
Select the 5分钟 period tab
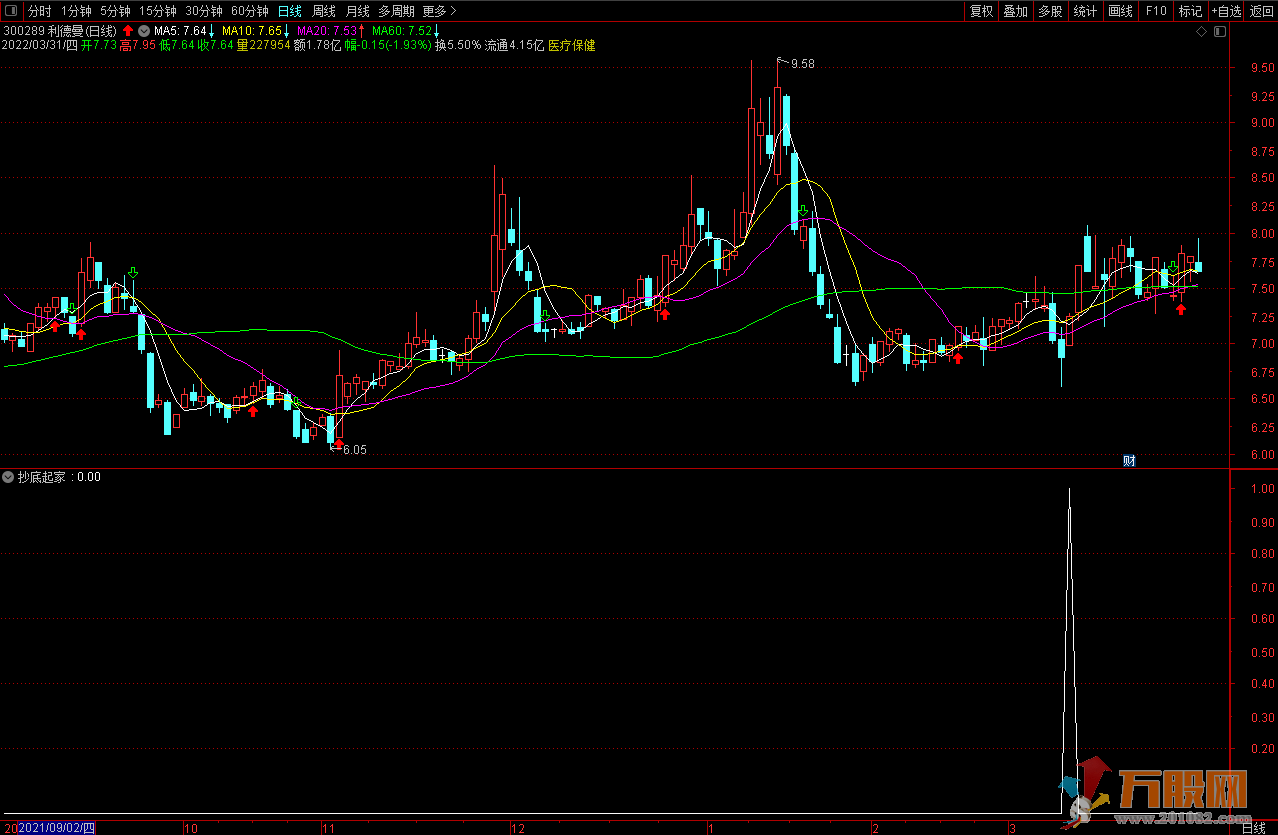point(115,11)
